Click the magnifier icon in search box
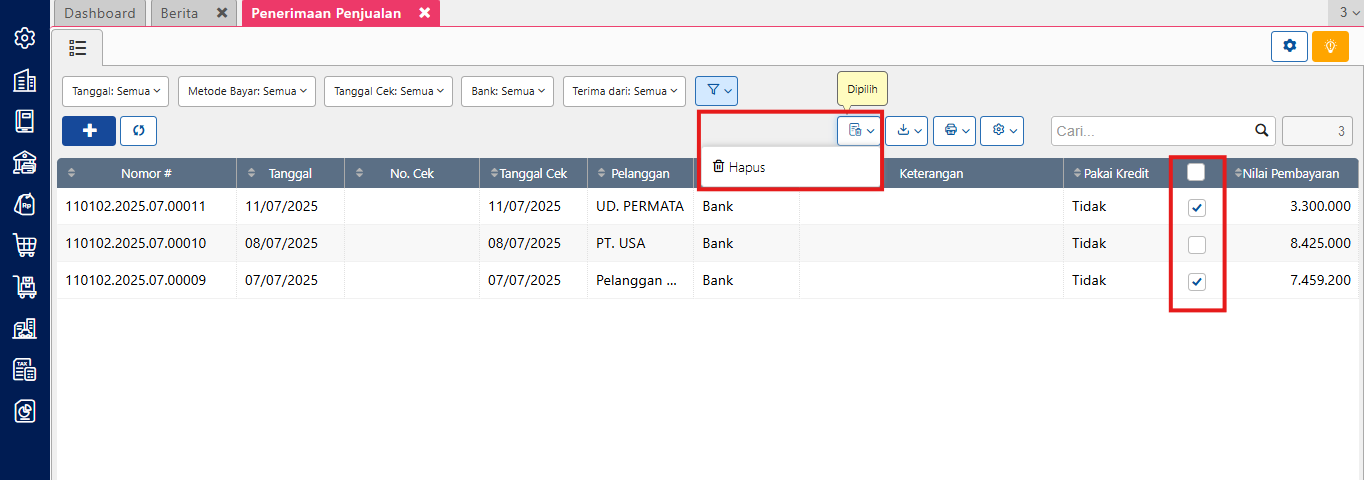 point(1262,130)
